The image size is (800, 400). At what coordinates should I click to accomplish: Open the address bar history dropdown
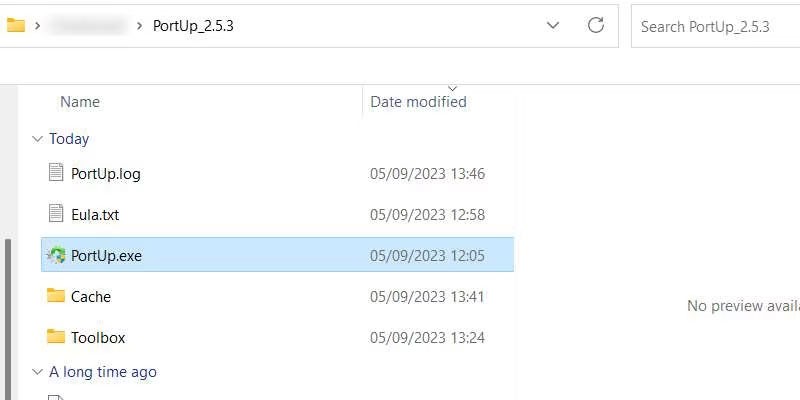tap(553, 25)
